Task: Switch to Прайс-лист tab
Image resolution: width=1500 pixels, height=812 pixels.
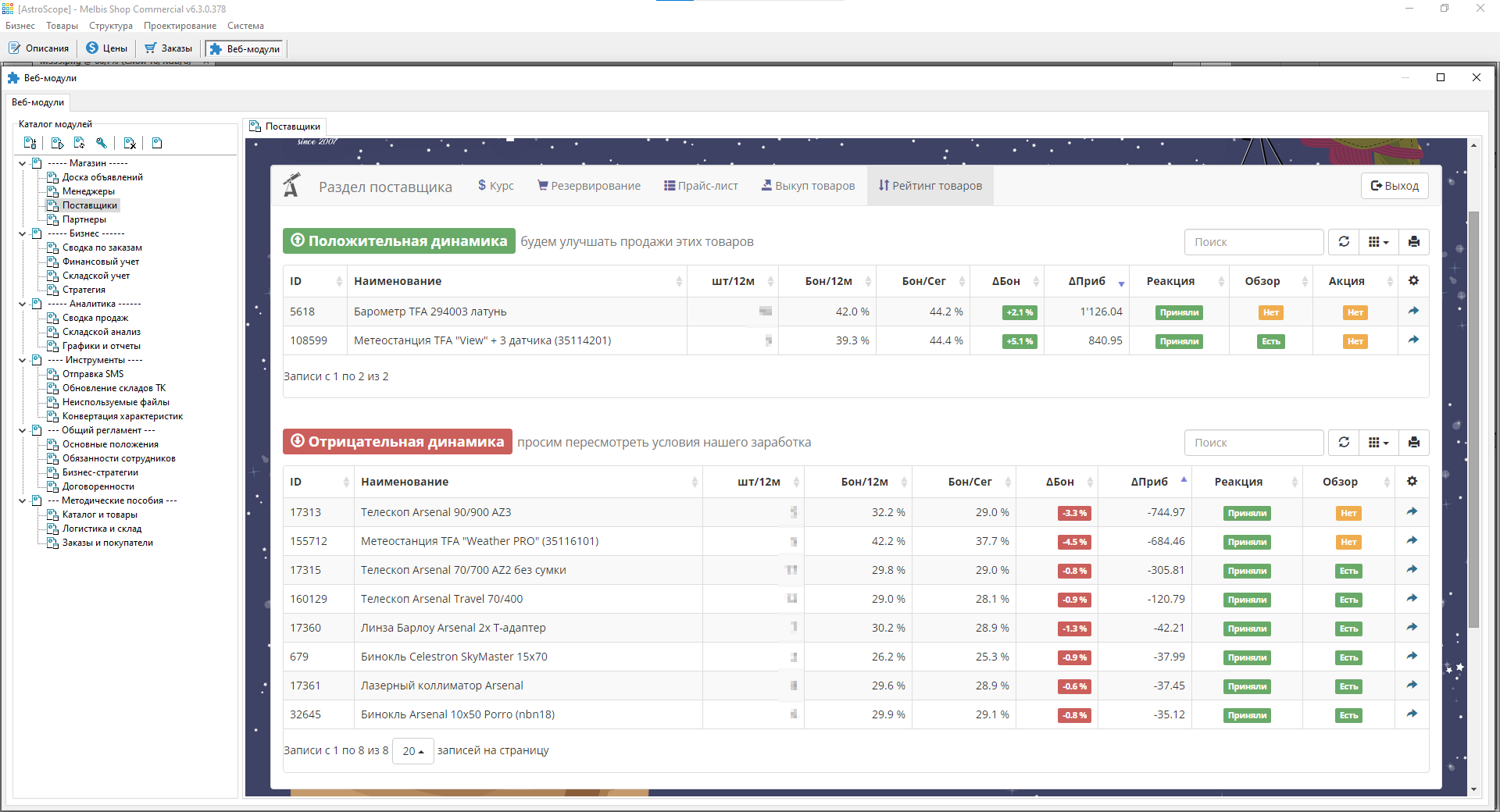Action: (701, 186)
